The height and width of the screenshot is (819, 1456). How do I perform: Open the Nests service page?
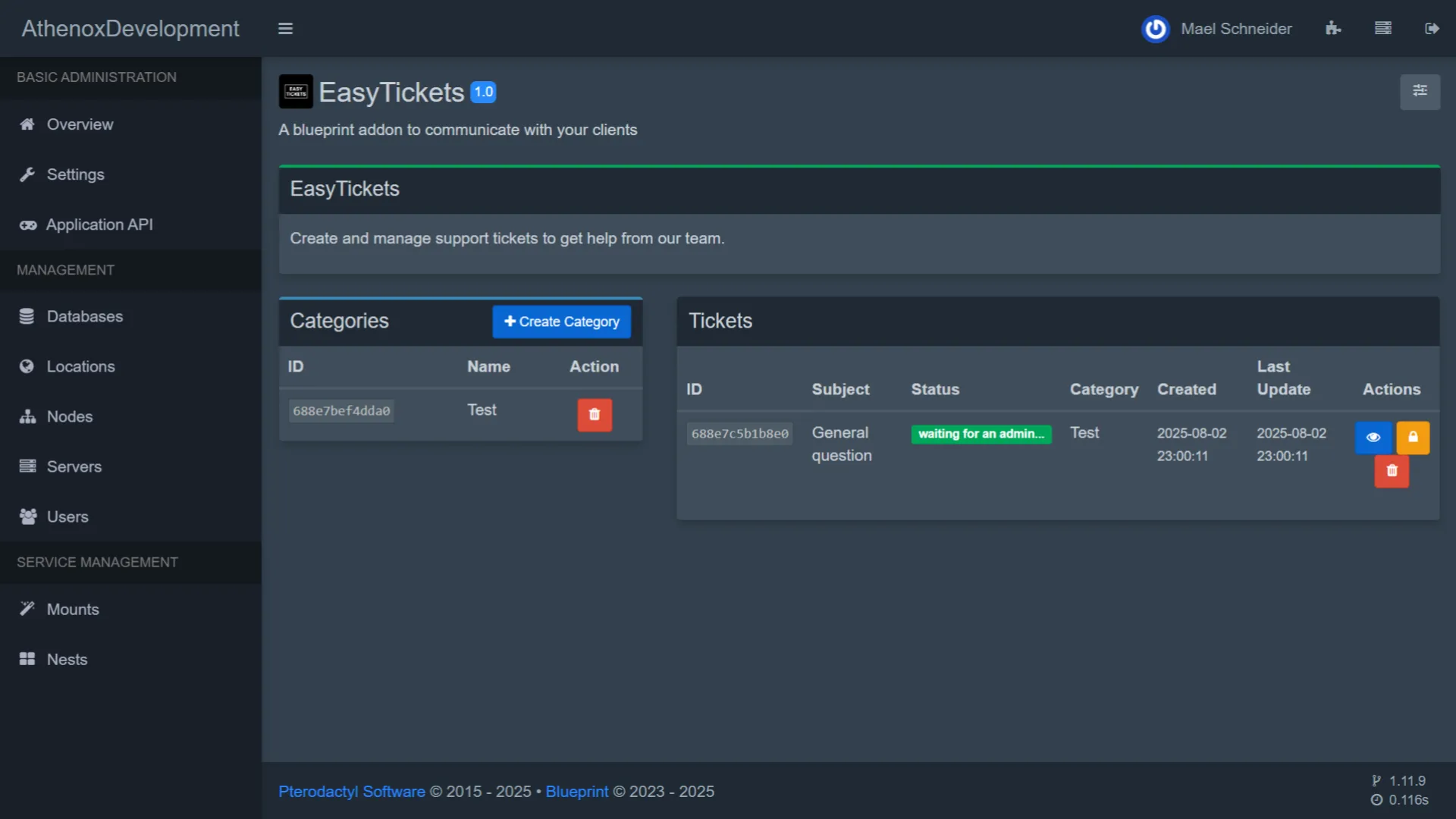coord(67,659)
